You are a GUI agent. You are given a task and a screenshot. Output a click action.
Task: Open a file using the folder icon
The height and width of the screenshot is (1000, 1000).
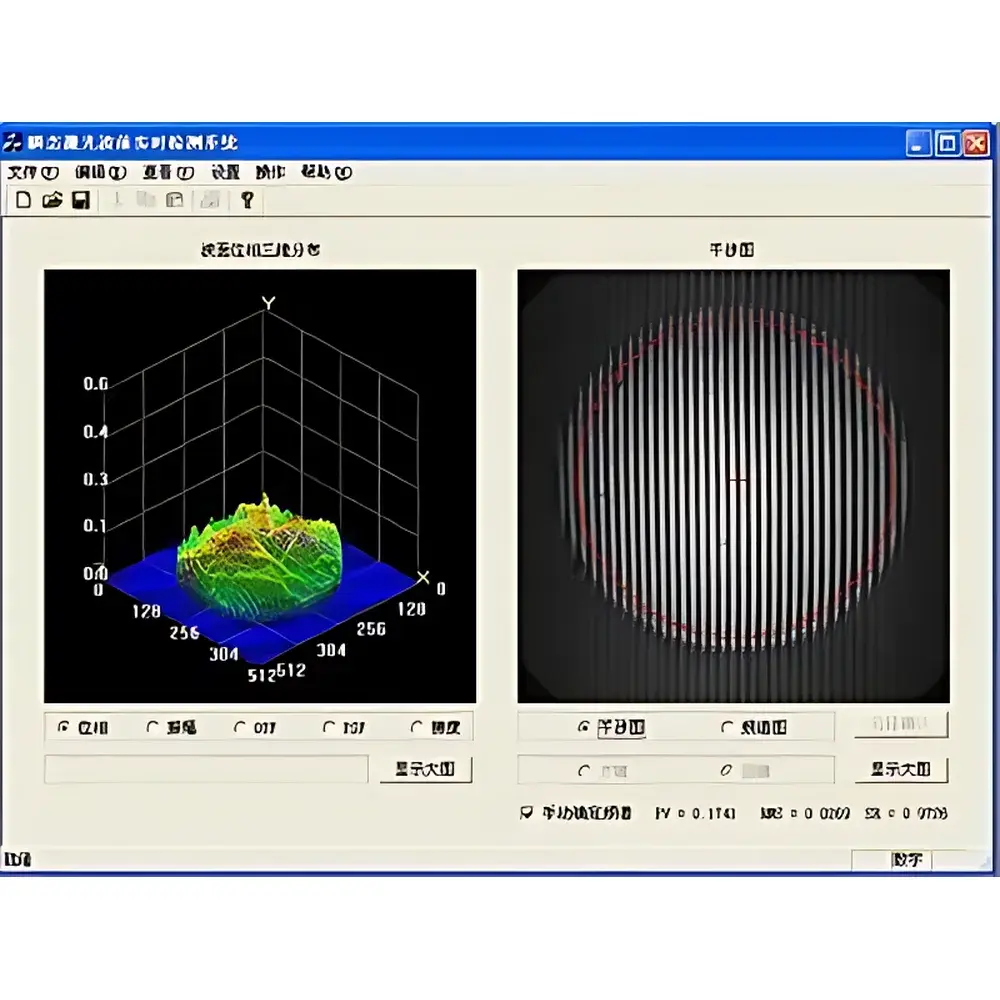52,199
